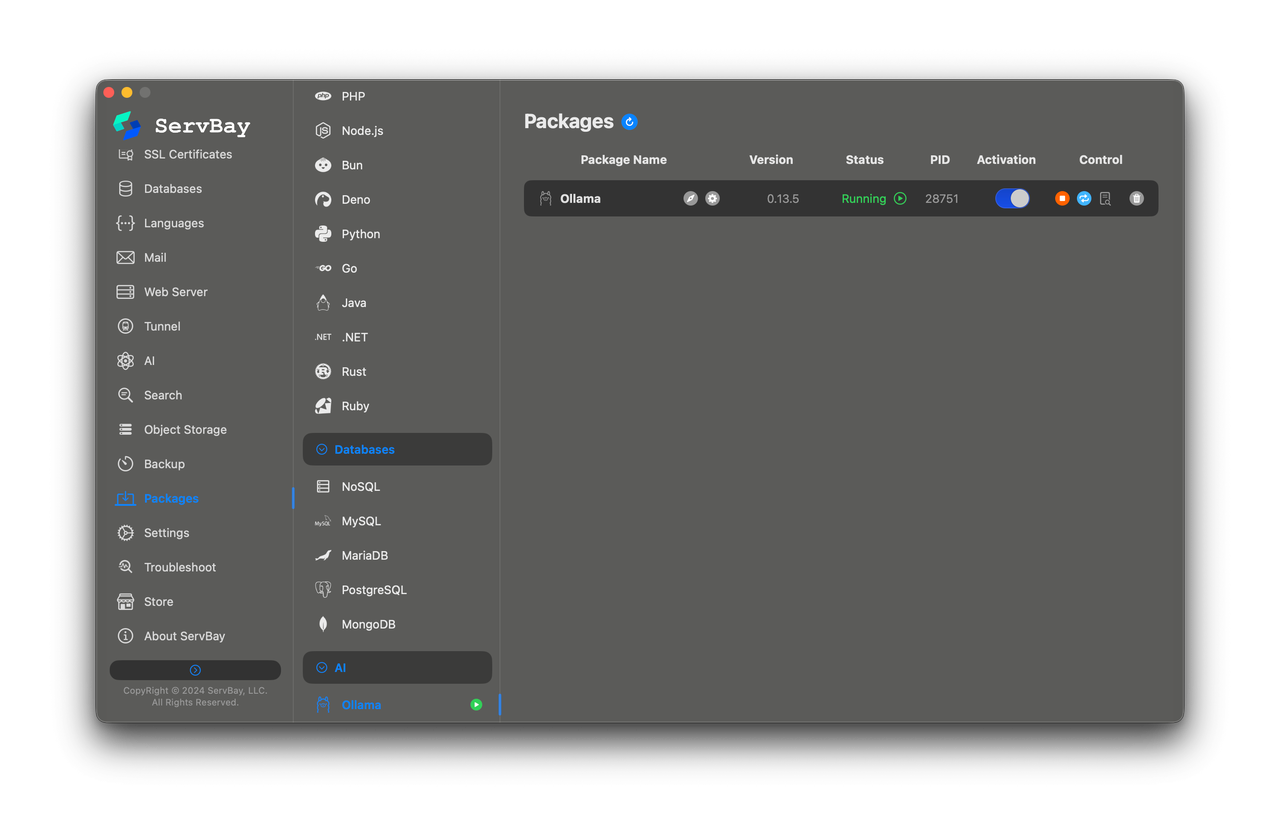Image resolution: width=1280 pixels, height=835 pixels.
Task: Restart the Ollama service
Action: coord(1084,199)
